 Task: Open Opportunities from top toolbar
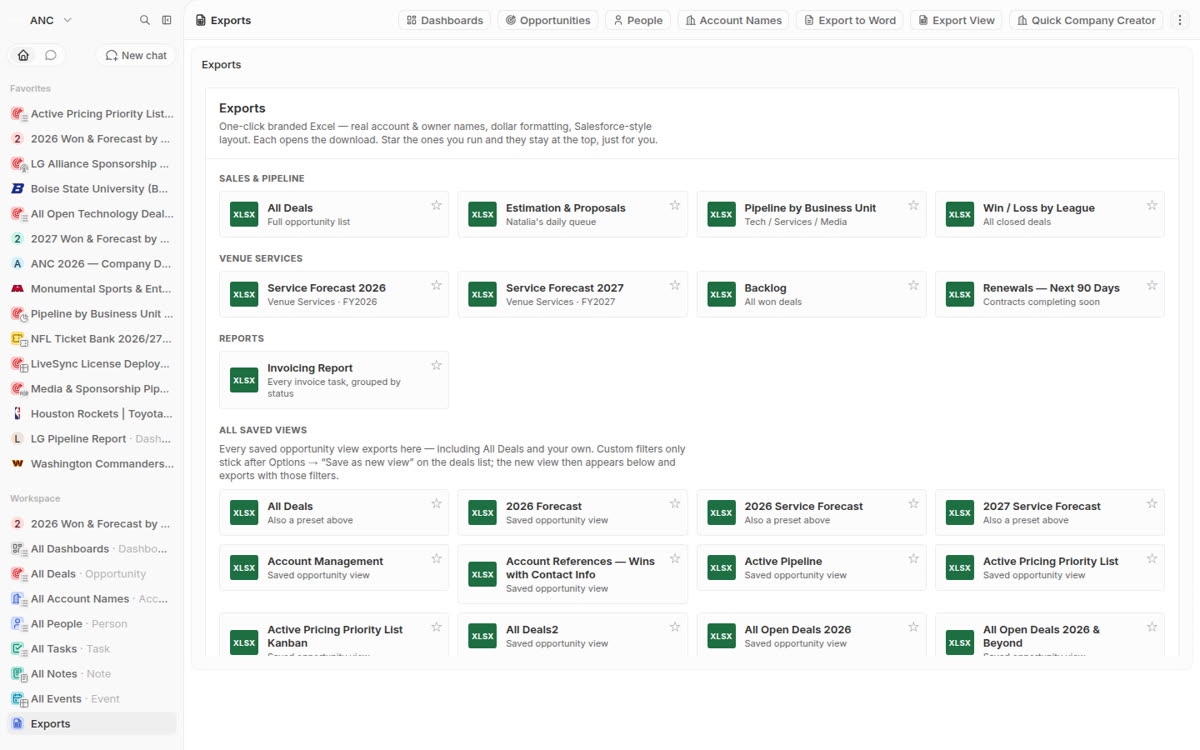click(548, 20)
